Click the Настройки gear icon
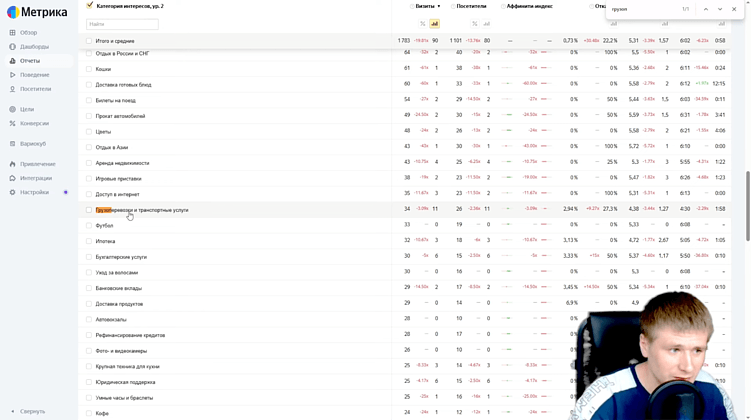 pyautogui.click(x=12, y=192)
